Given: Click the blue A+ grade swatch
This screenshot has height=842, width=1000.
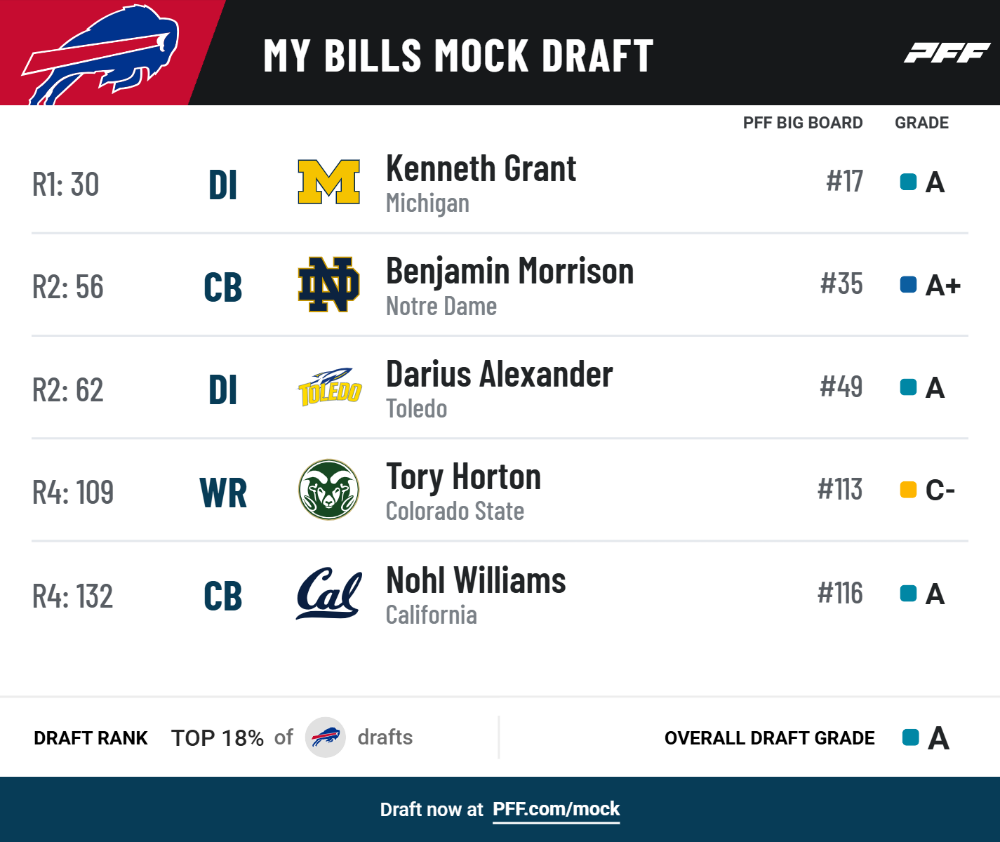Looking at the screenshot, I should point(908,284).
